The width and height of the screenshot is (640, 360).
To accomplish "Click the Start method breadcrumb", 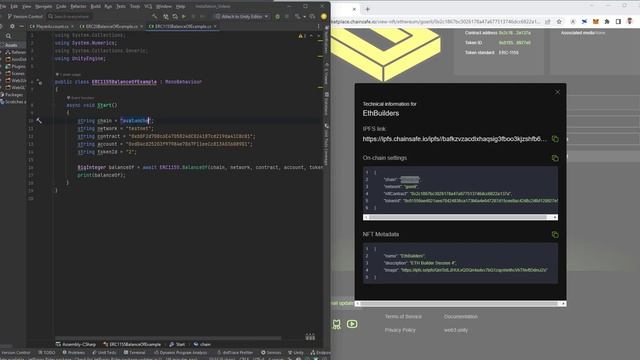I will pos(177,344).
